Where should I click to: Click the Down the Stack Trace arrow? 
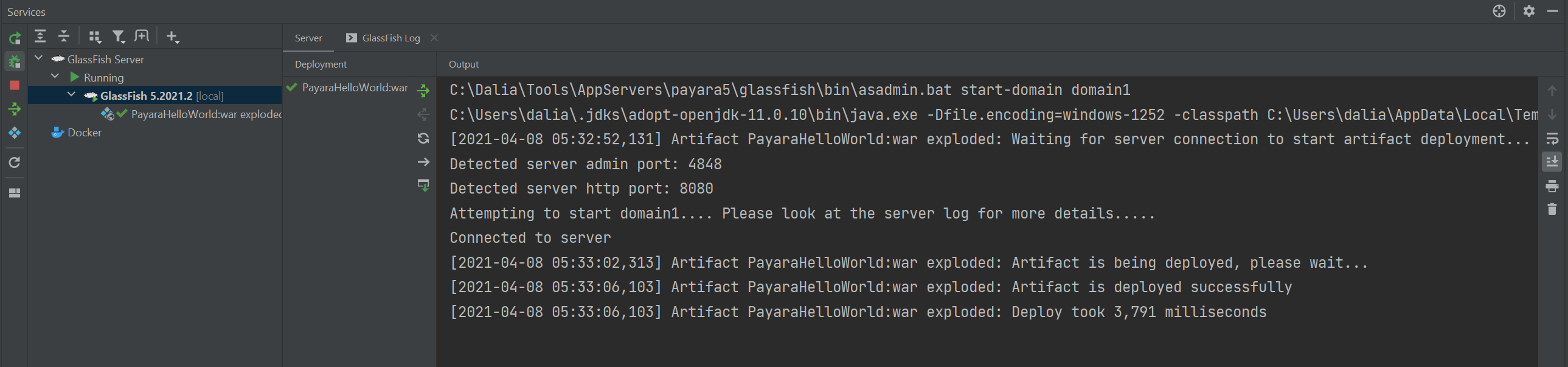(x=1552, y=114)
